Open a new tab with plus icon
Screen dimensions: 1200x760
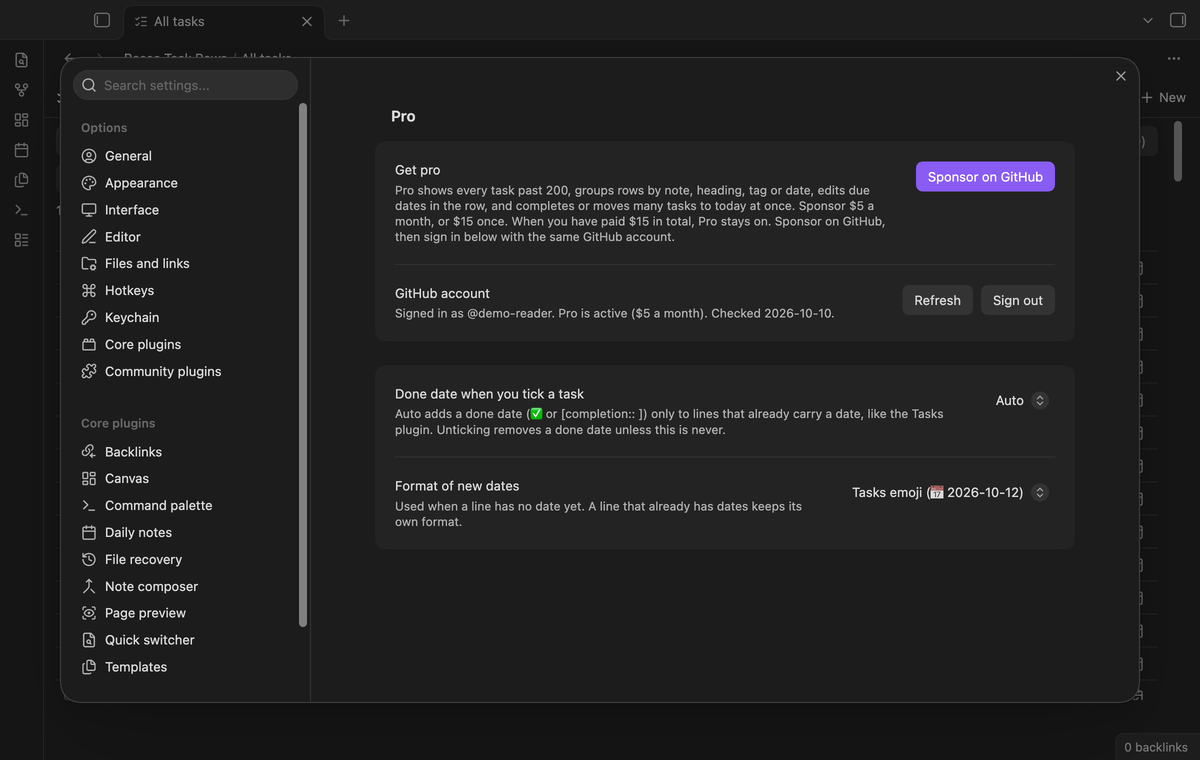click(344, 20)
